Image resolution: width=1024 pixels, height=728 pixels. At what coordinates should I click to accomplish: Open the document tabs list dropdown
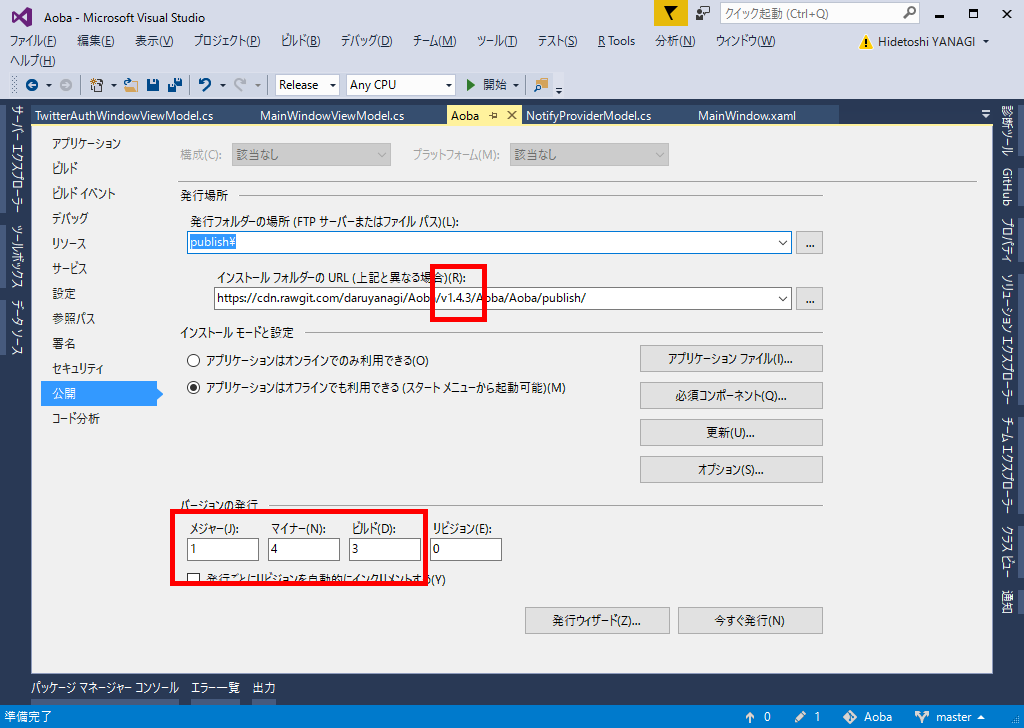[x=985, y=114]
